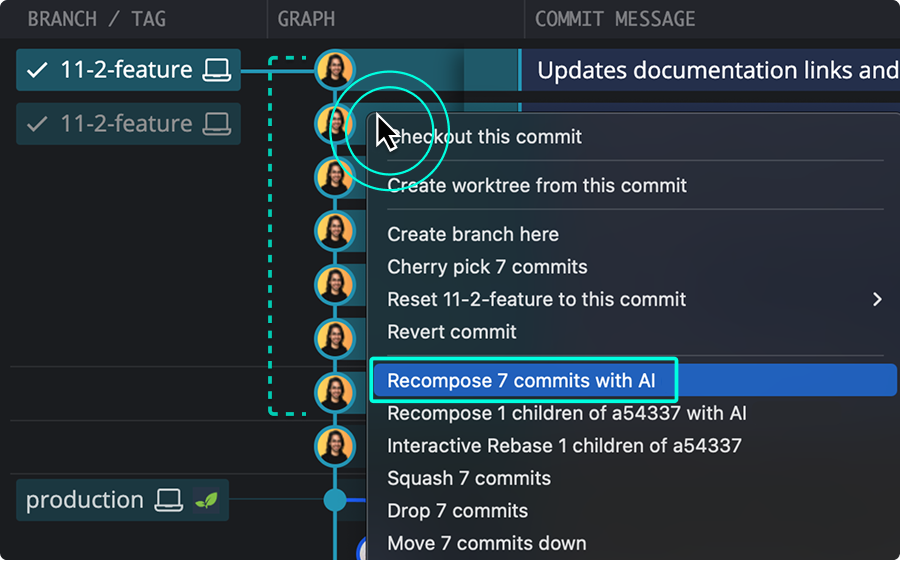Choose Create worktree from this commit
This screenshot has height=561, width=900.
click(x=537, y=185)
